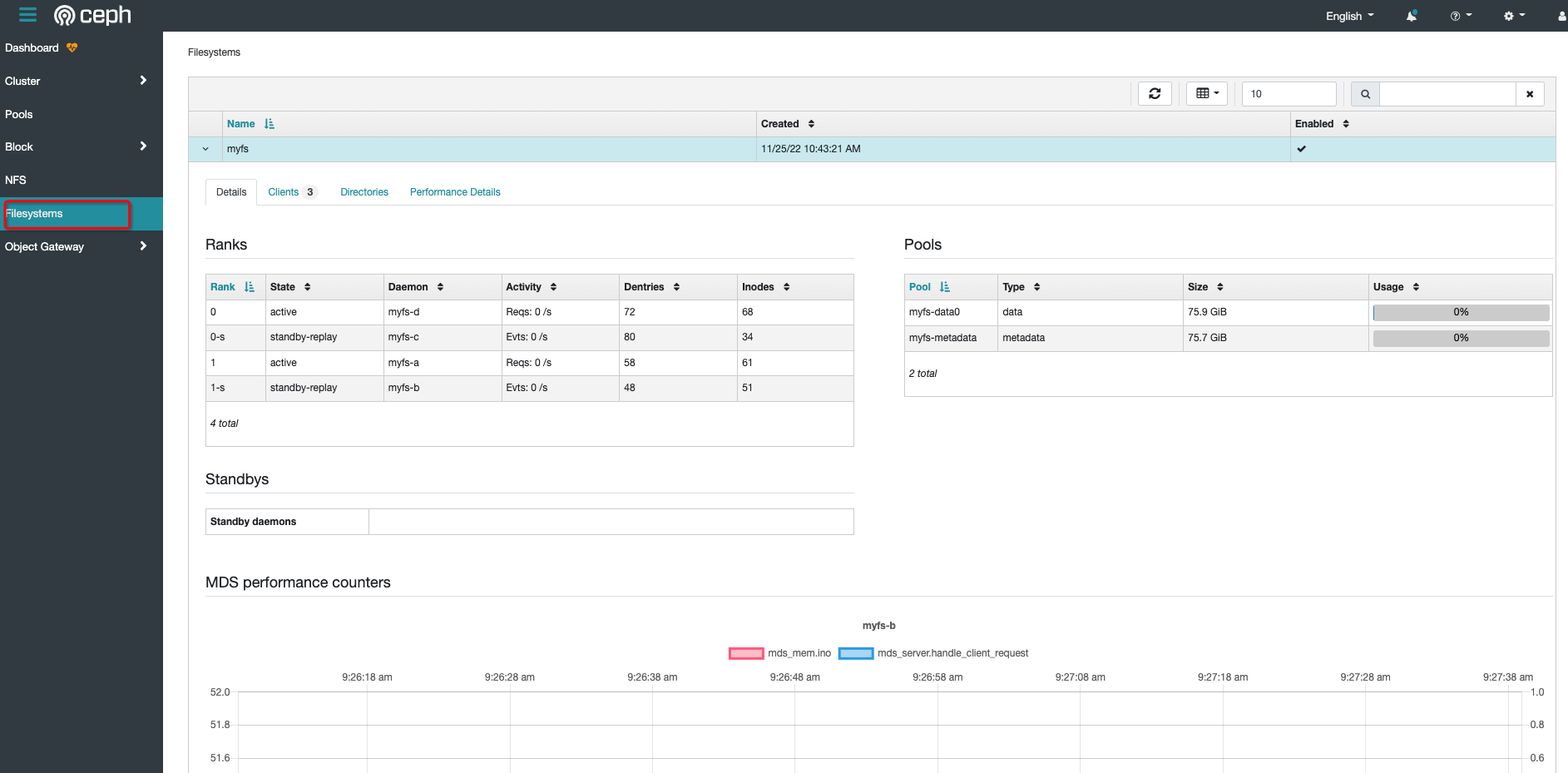
Task: Click the Ceph logo
Action: click(x=92, y=15)
